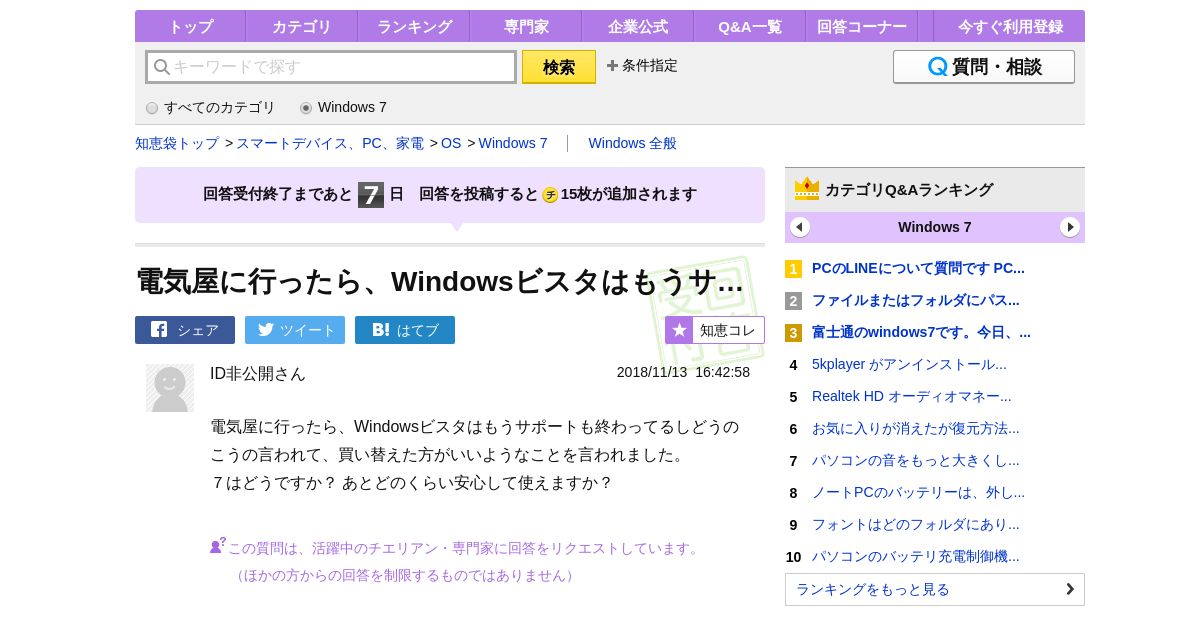Viewport: 1200px width, 630px height.
Task: Go to next category with right arrow
Action: tap(1070, 227)
